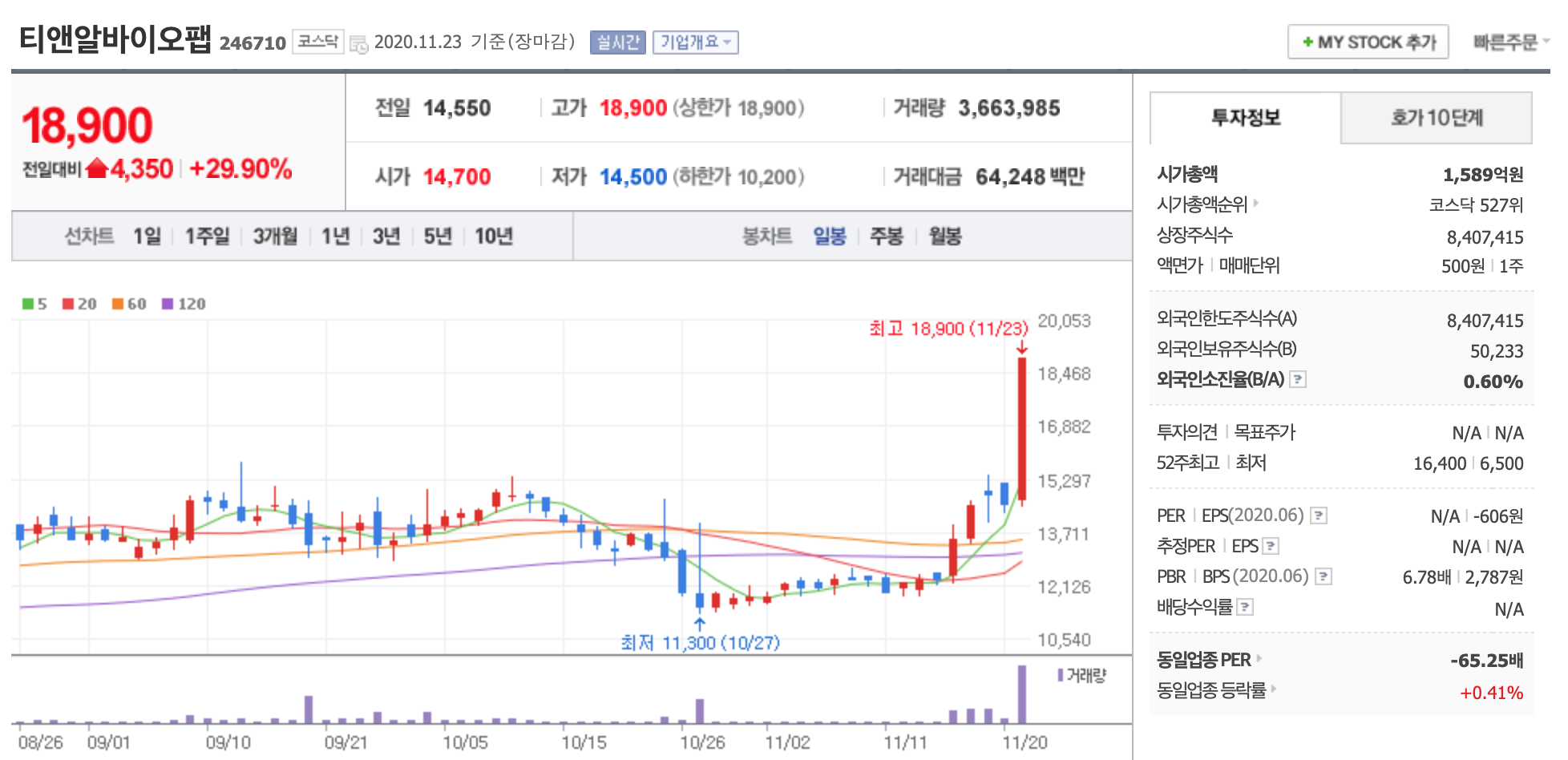Open help icon beside PER EPS(2020.06)
The width and height of the screenshot is (1568, 760).
pyautogui.click(x=1319, y=515)
